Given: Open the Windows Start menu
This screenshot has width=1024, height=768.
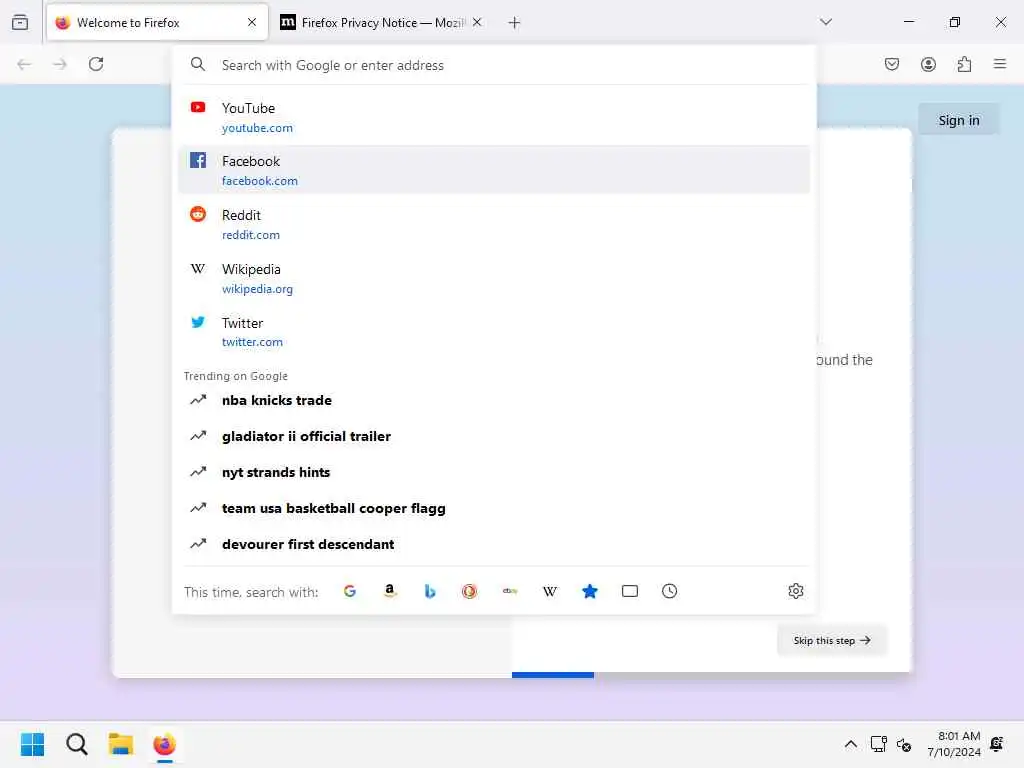Looking at the screenshot, I should click(x=33, y=744).
